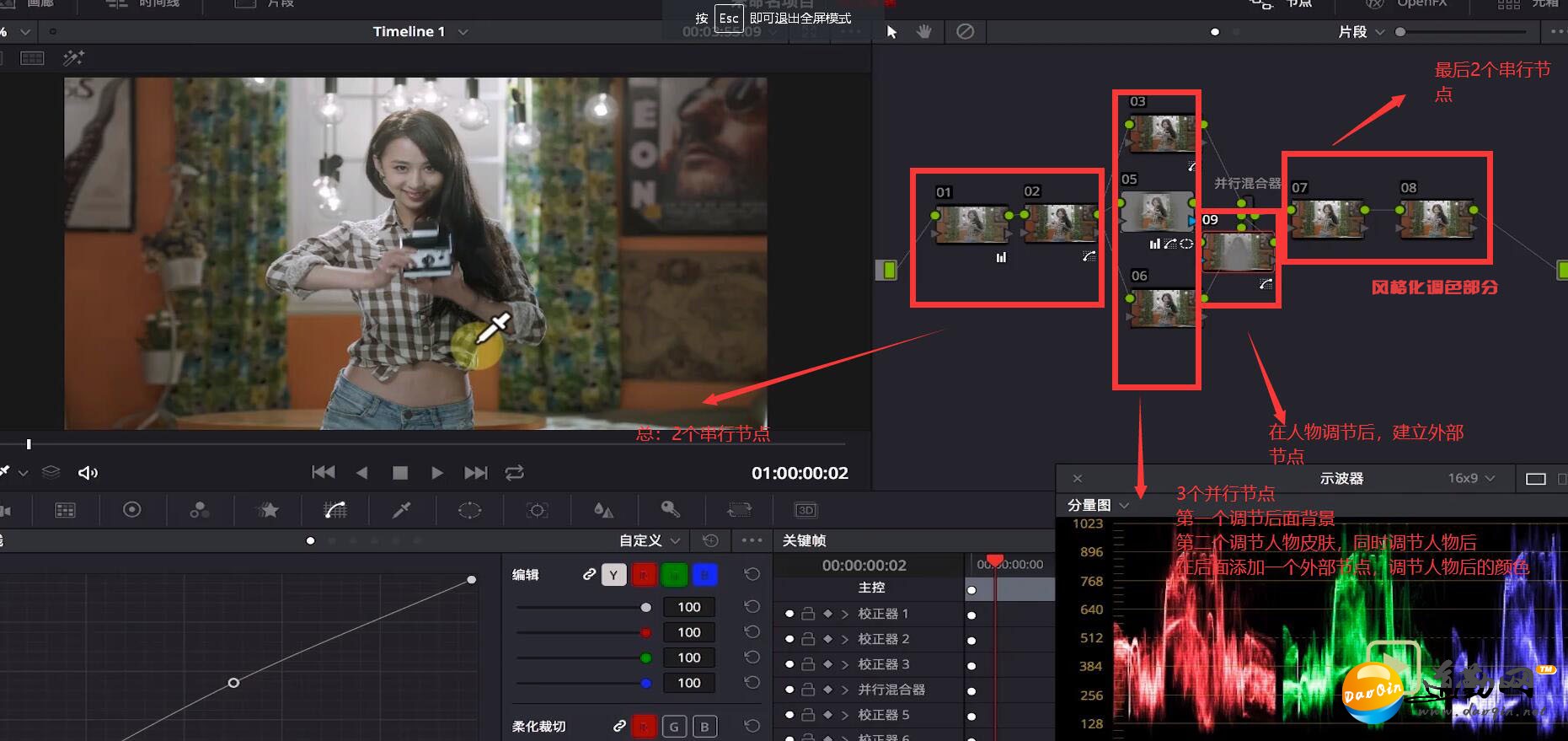Screen dimensions: 1568x741
Task: Click the bypass grades icon
Action: (966, 31)
